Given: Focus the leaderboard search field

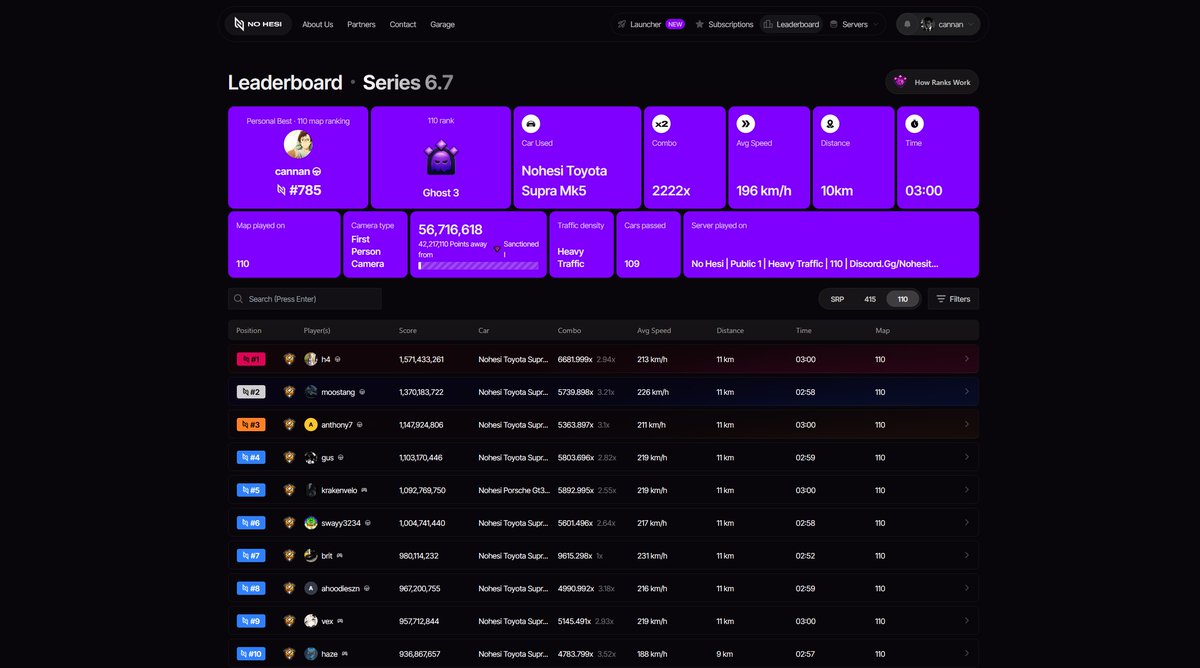Looking at the screenshot, I should [305, 299].
